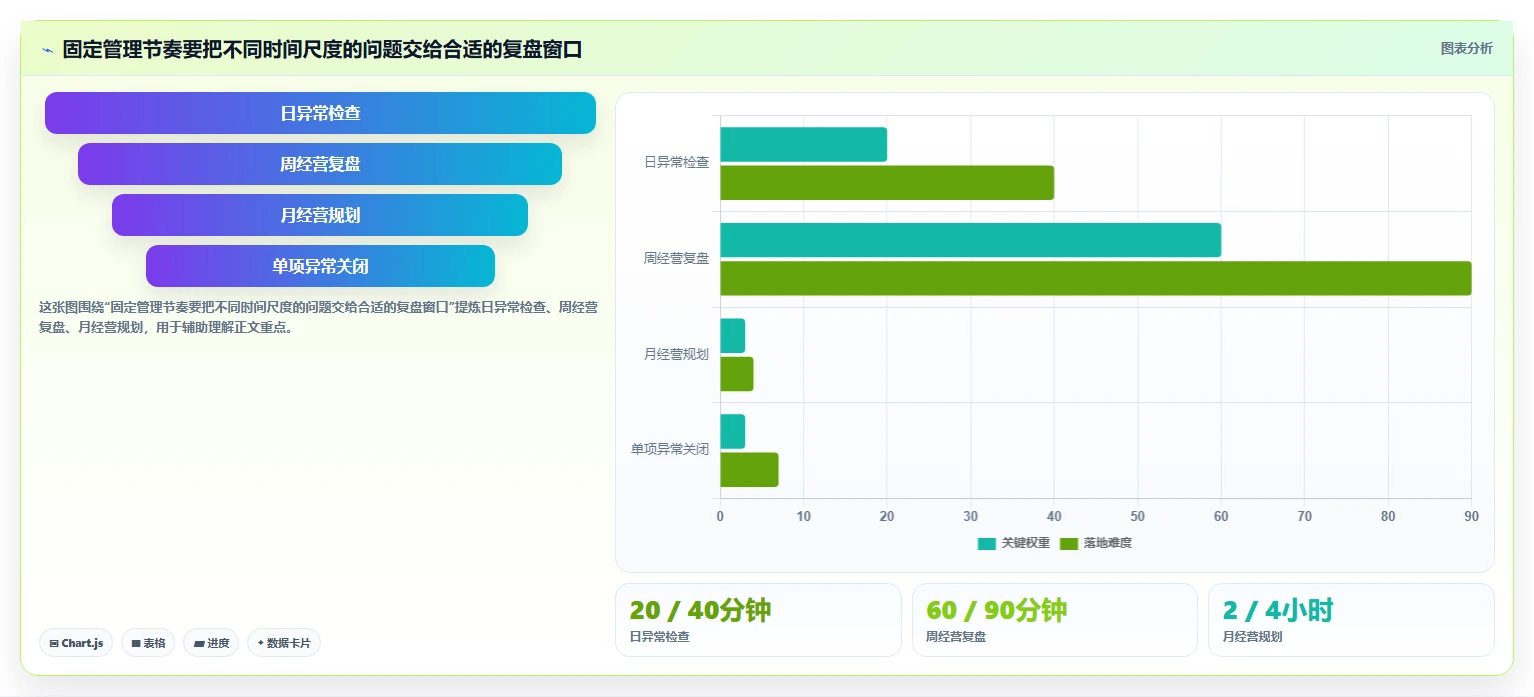This screenshot has height=697, width=1534.
Task: Click the 单项异常关闭 y-axis label
Action: tap(670, 449)
